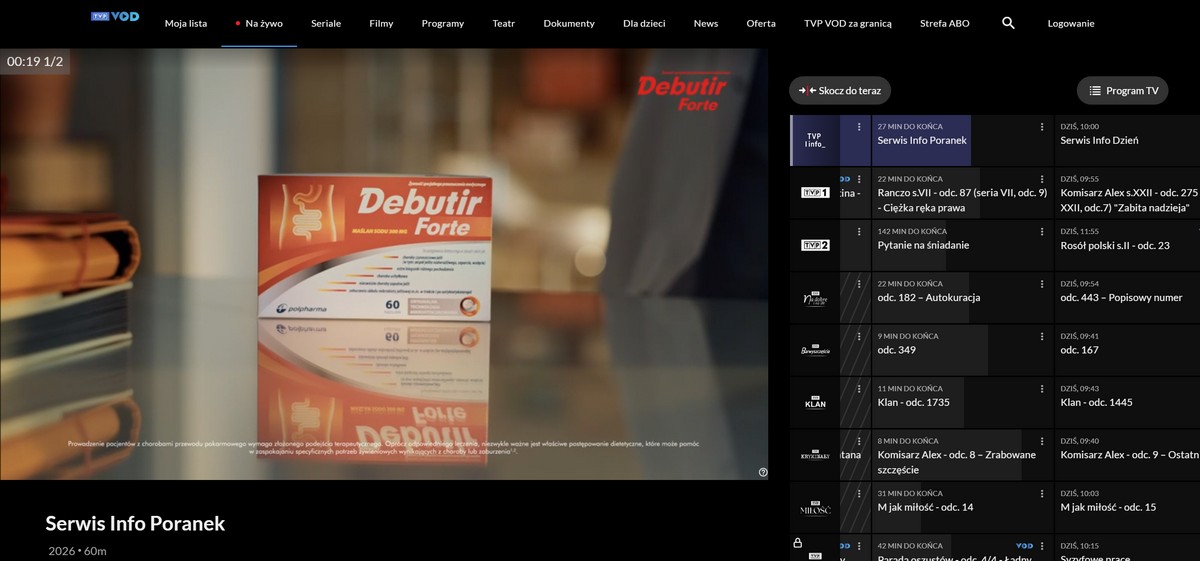Select Pytanie na śniadanie entry

tap(962, 245)
